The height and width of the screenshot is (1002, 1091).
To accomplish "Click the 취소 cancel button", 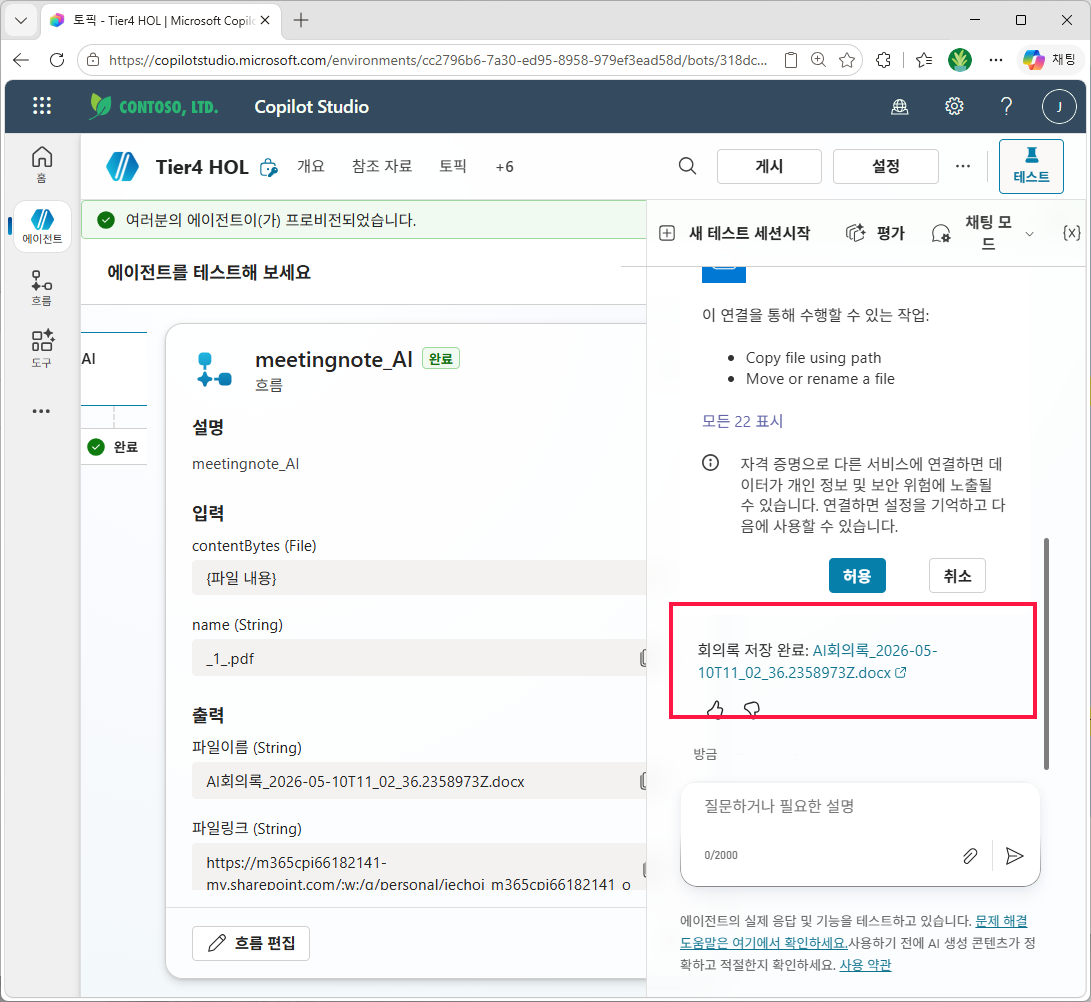I will (x=957, y=575).
